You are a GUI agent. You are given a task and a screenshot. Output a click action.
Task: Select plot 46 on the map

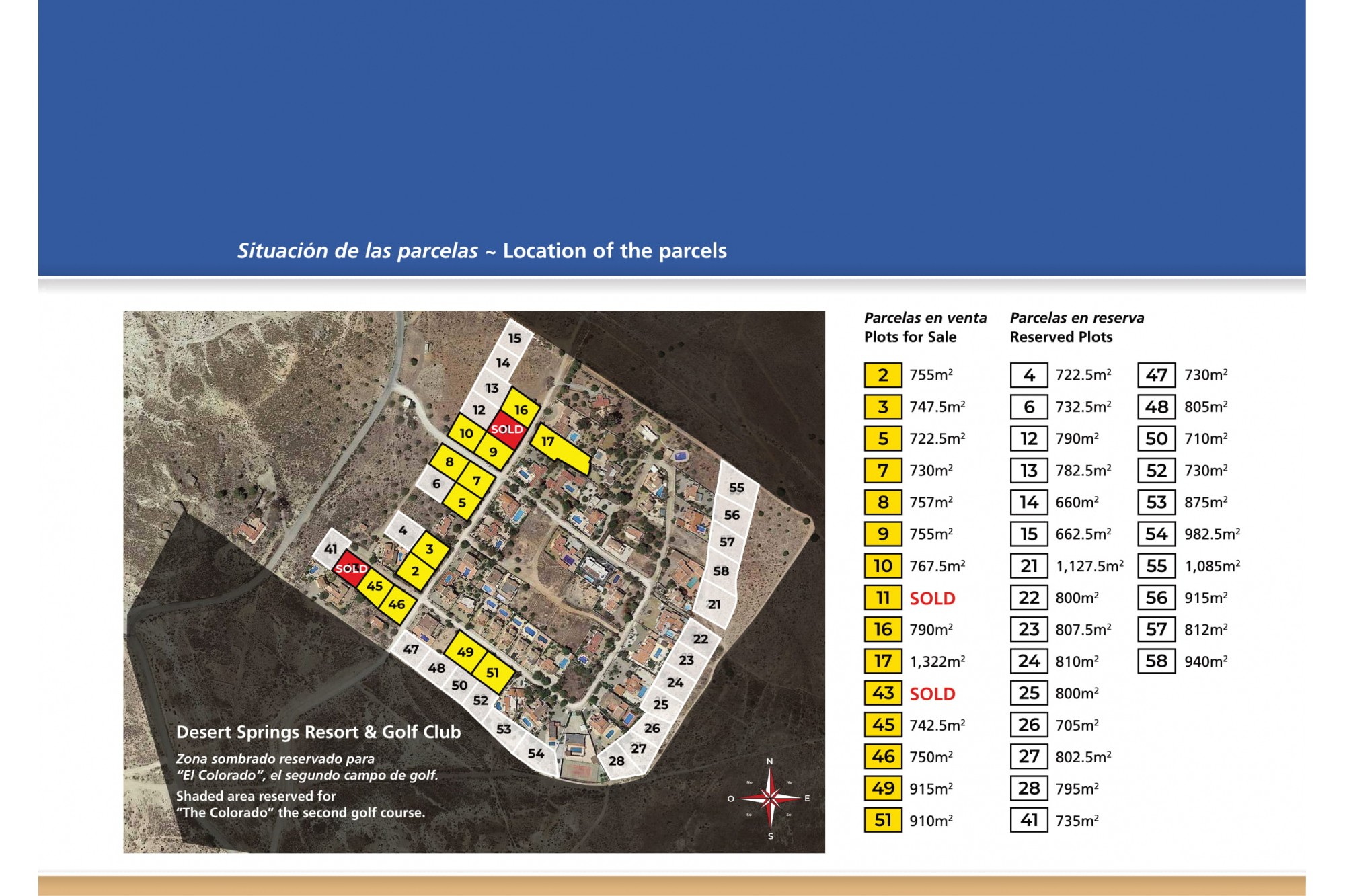(x=397, y=604)
